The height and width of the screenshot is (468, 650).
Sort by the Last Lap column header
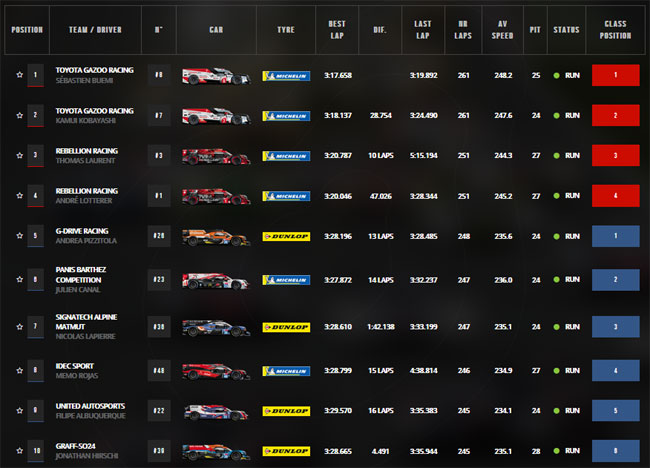(423, 30)
